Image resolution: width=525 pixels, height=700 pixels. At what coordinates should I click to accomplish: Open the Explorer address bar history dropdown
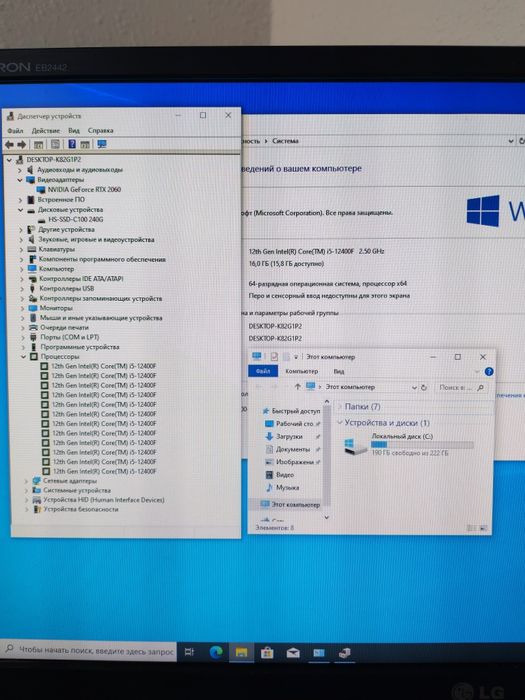[414, 388]
